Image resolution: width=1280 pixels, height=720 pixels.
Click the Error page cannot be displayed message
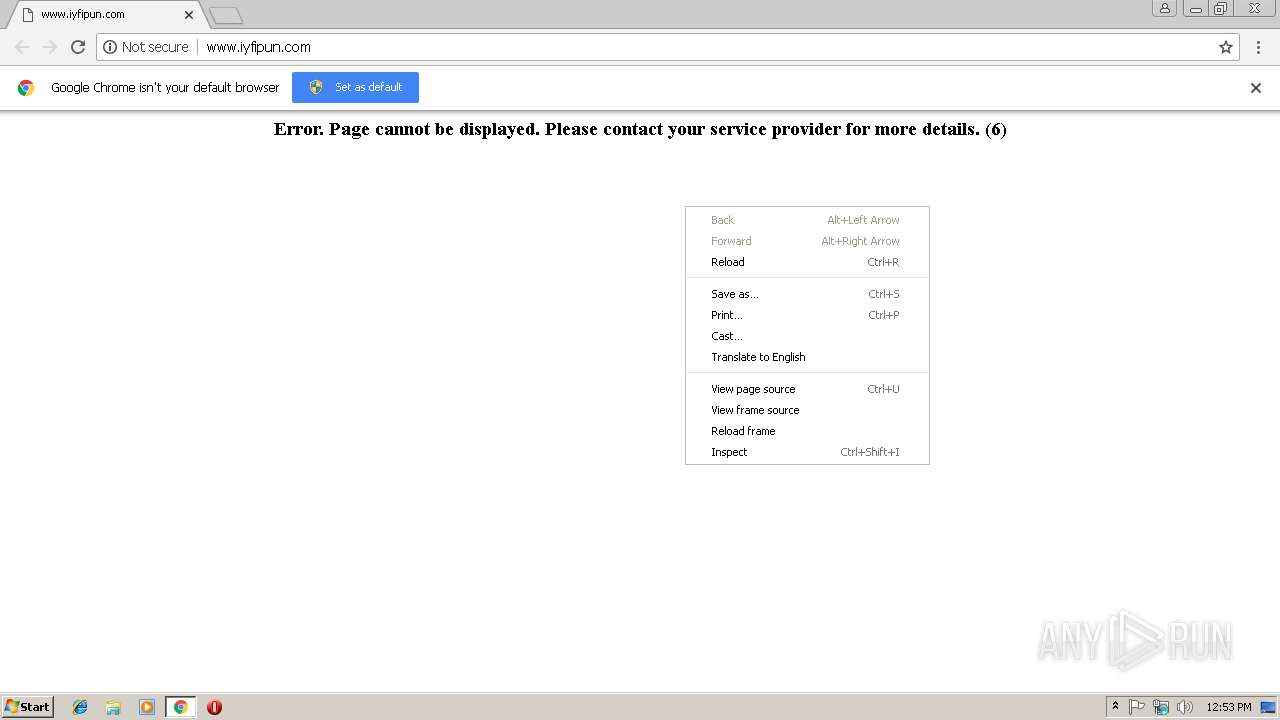coord(640,129)
